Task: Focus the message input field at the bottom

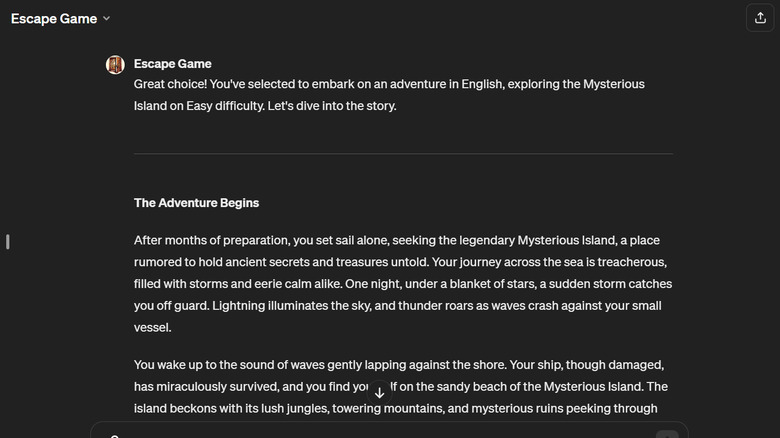Action: (x=390, y=434)
